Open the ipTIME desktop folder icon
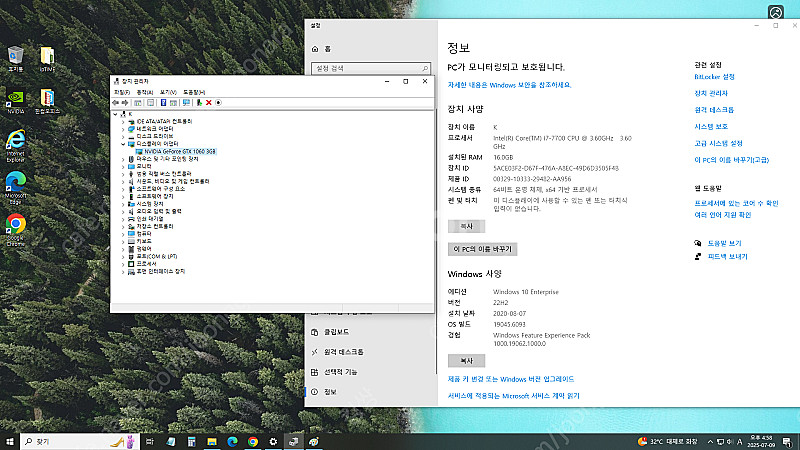This screenshot has height=450, width=800. click(47, 59)
